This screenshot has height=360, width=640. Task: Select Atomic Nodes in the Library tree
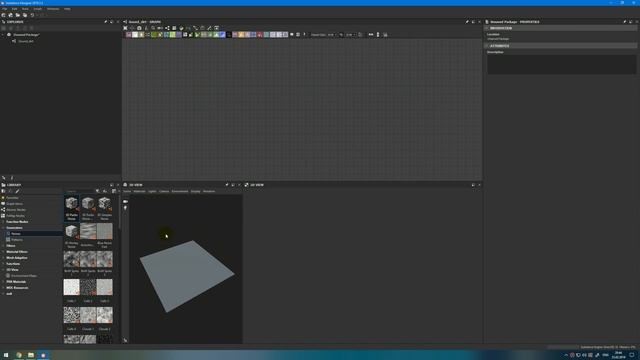click(x=16, y=210)
